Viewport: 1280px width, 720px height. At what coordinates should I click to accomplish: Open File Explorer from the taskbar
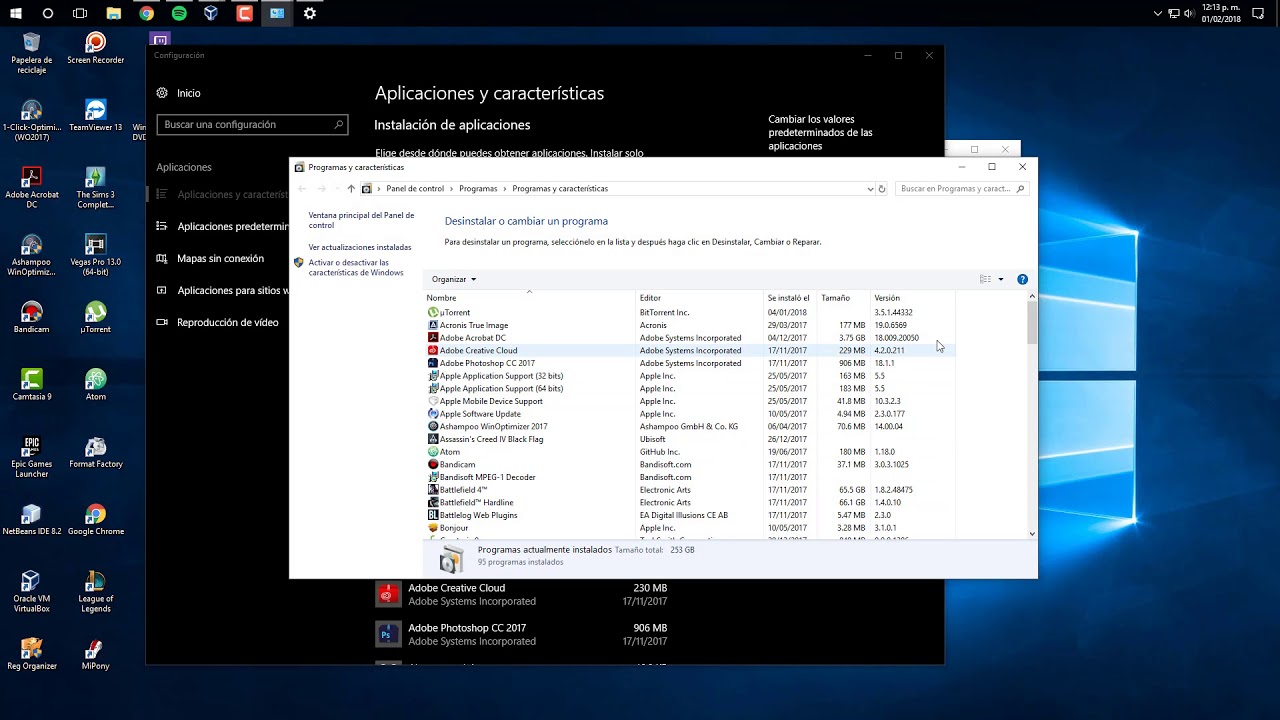pyautogui.click(x=114, y=13)
